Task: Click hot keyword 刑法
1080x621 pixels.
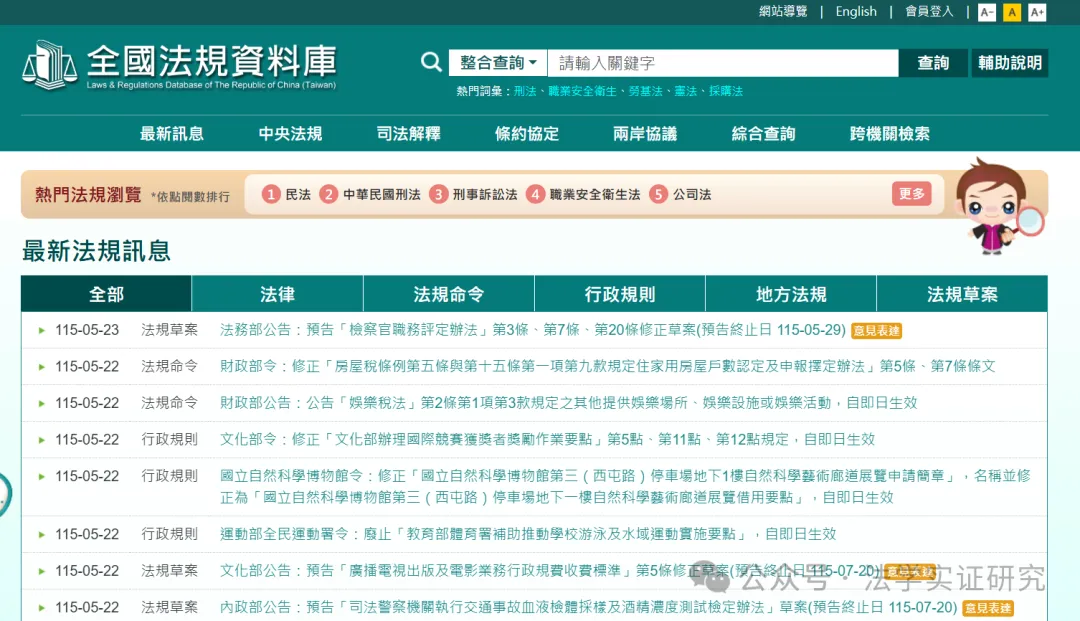Action: (x=525, y=91)
